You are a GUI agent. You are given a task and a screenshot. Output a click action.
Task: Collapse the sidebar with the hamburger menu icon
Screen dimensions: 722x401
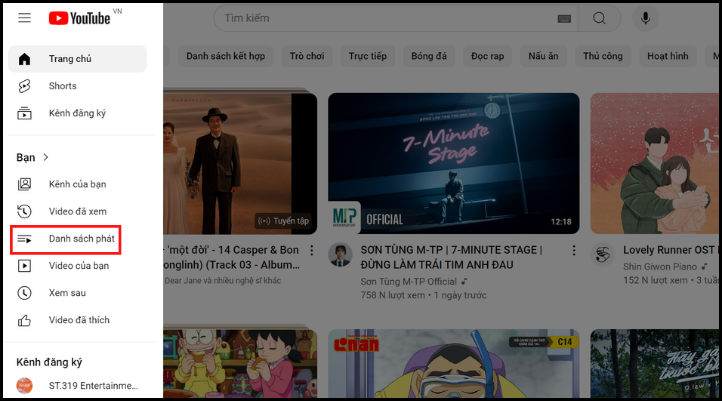(x=24, y=18)
